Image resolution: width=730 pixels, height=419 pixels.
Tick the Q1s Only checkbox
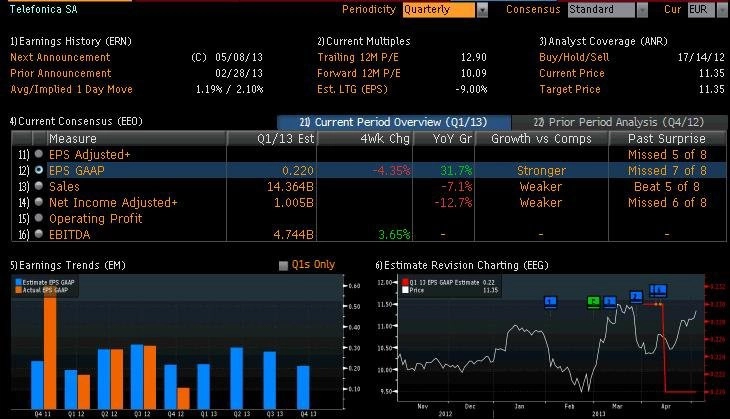283,265
